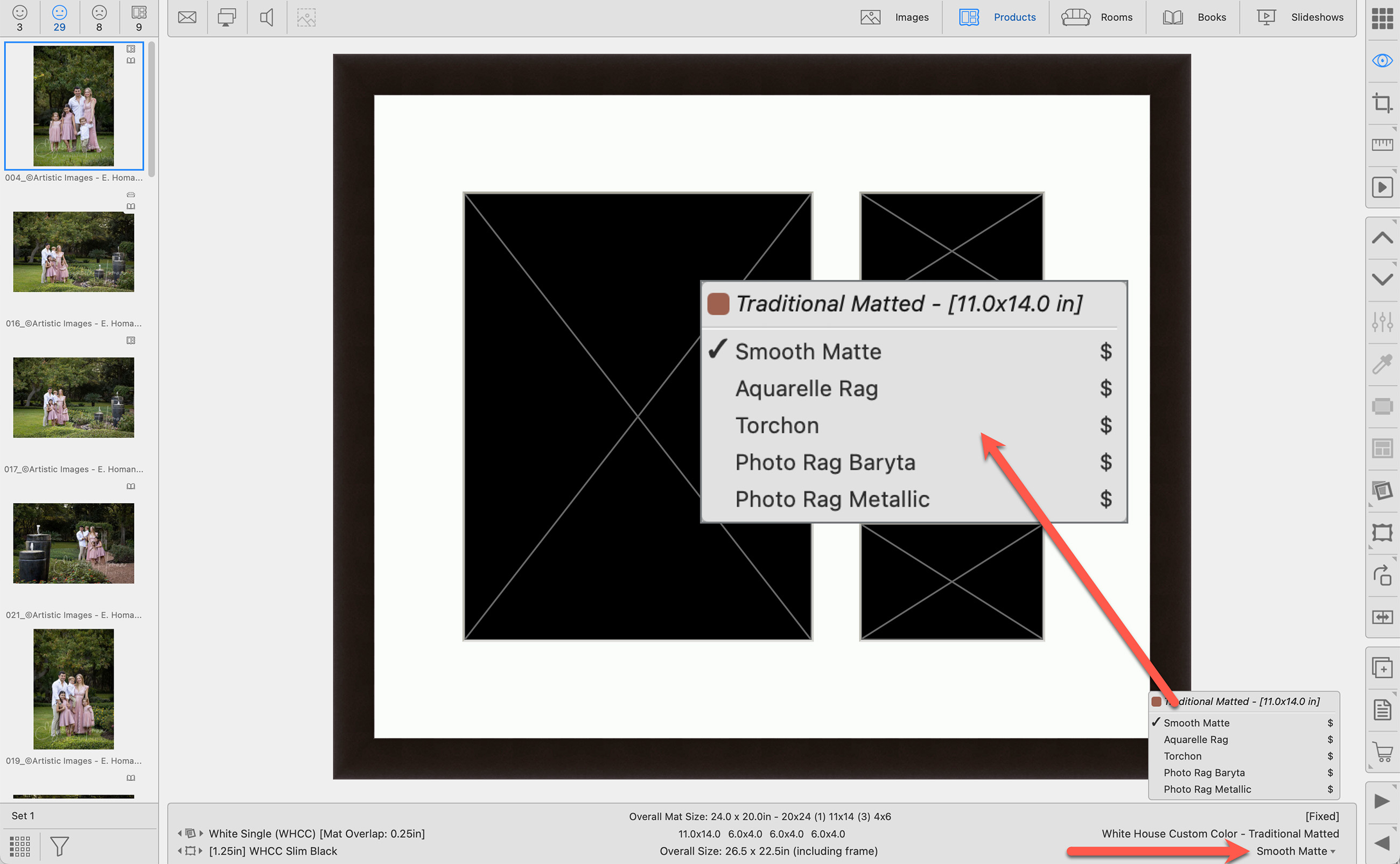Viewport: 1400px width, 864px height.
Task: Click the up chevron arrow
Action: click(x=1382, y=238)
